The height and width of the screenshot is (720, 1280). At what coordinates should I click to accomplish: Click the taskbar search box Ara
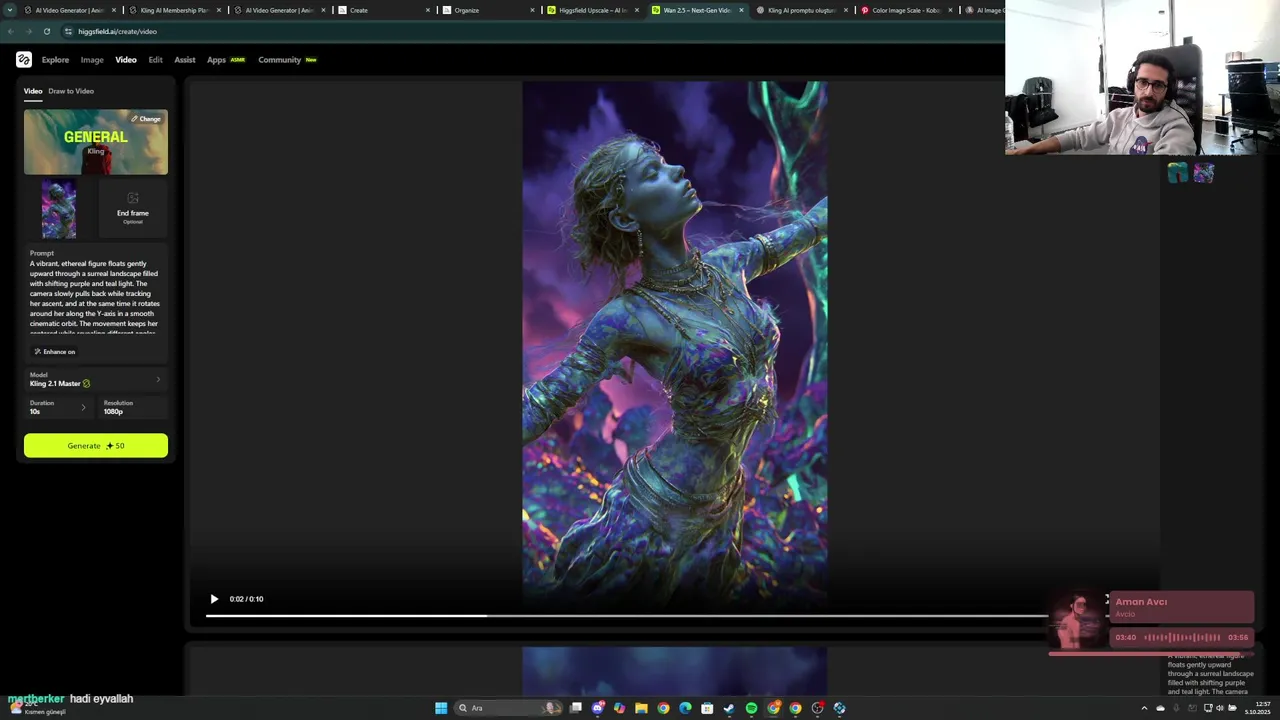(508, 708)
